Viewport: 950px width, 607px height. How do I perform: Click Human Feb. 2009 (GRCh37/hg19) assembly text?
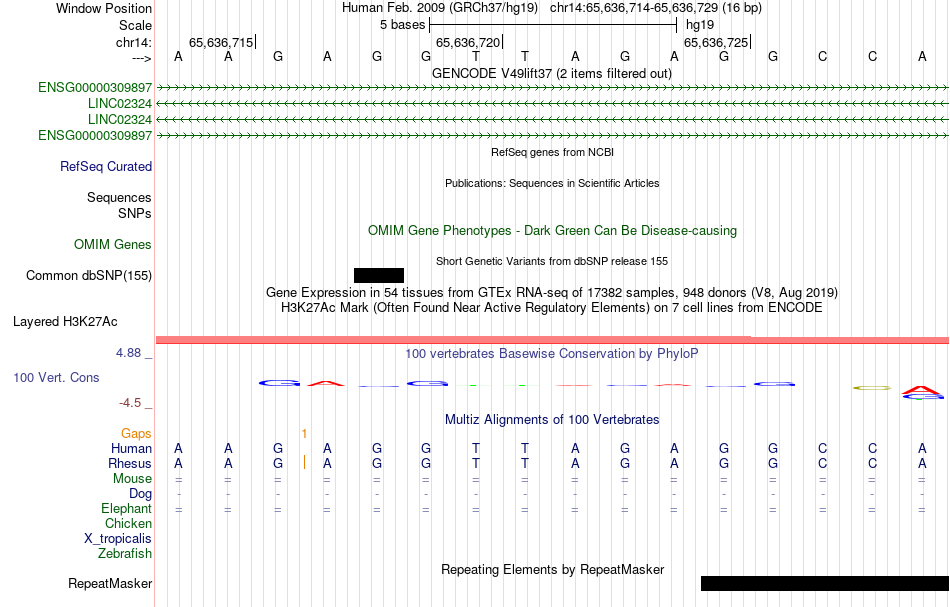point(440,8)
